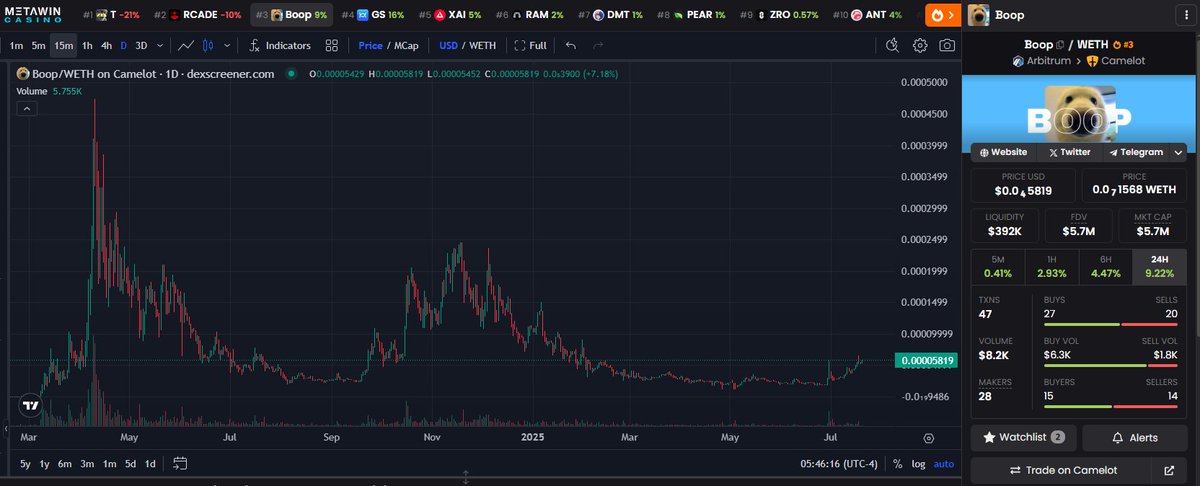The image size is (1200, 486).
Task: Take a chart snapshot with camera icon
Action: [x=946, y=45]
